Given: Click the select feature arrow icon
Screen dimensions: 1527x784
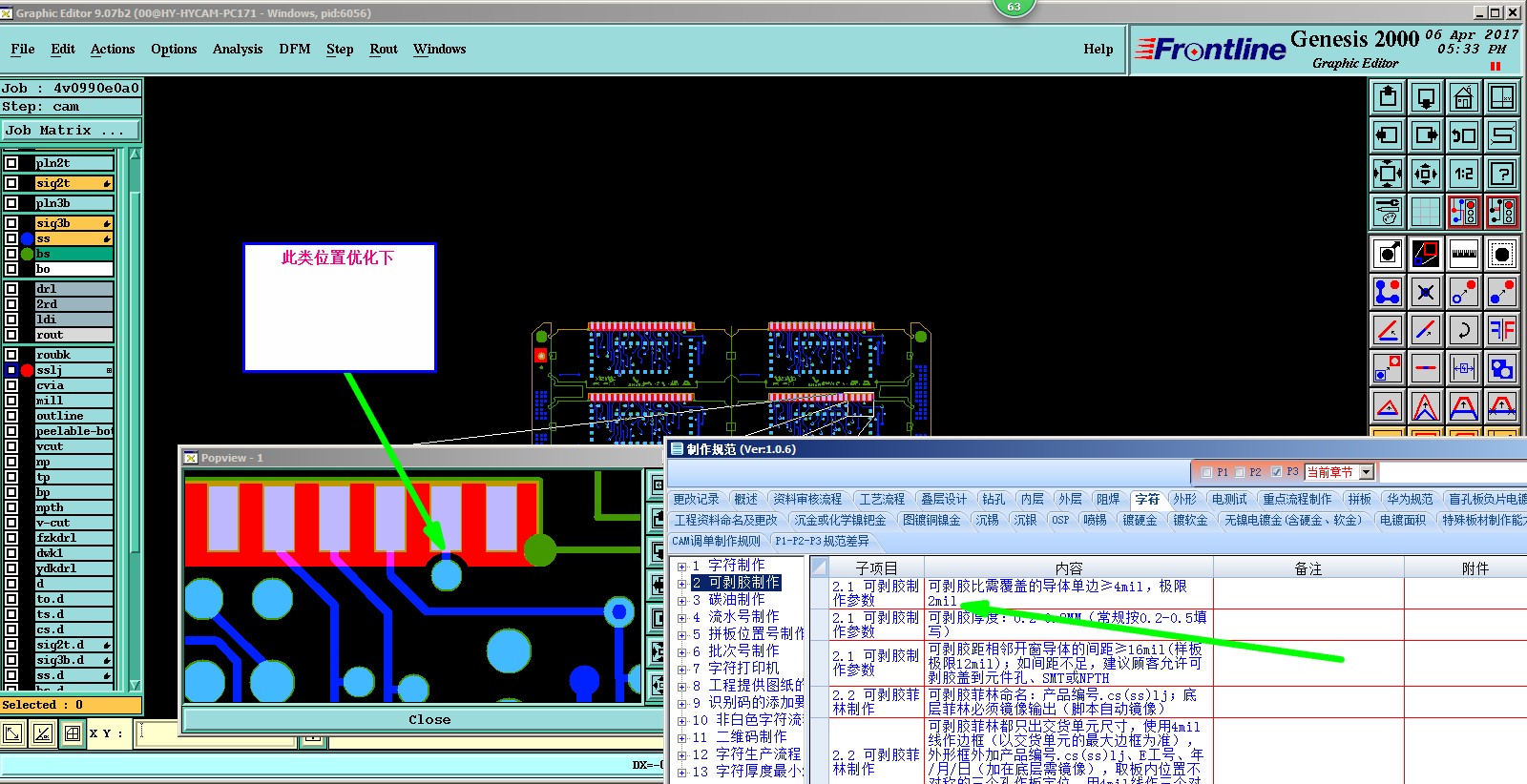Looking at the screenshot, I should coord(1389,254).
